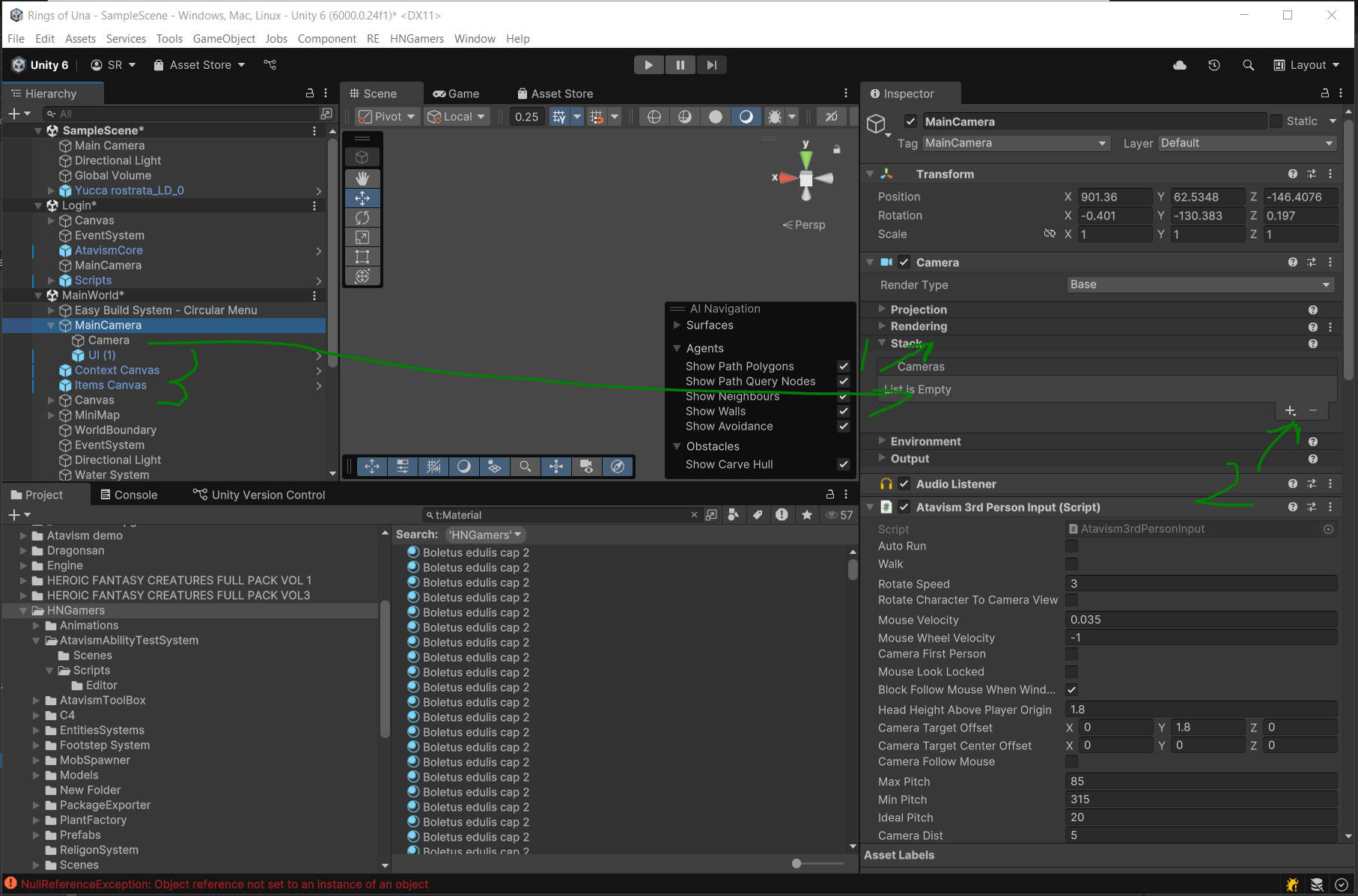Select the Rect tool in the Scene toolbar
The height and width of the screenshot is (896, 1358).
(362, 257)
